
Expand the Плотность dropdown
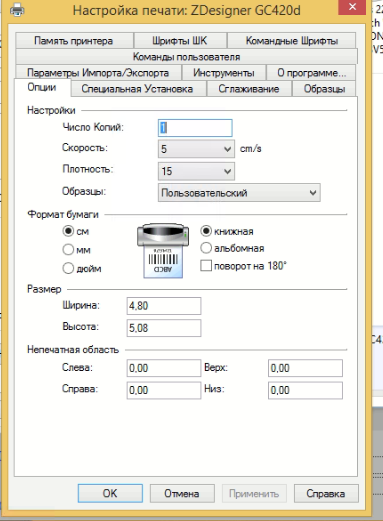pyautogui.click(x=196, y=171)
